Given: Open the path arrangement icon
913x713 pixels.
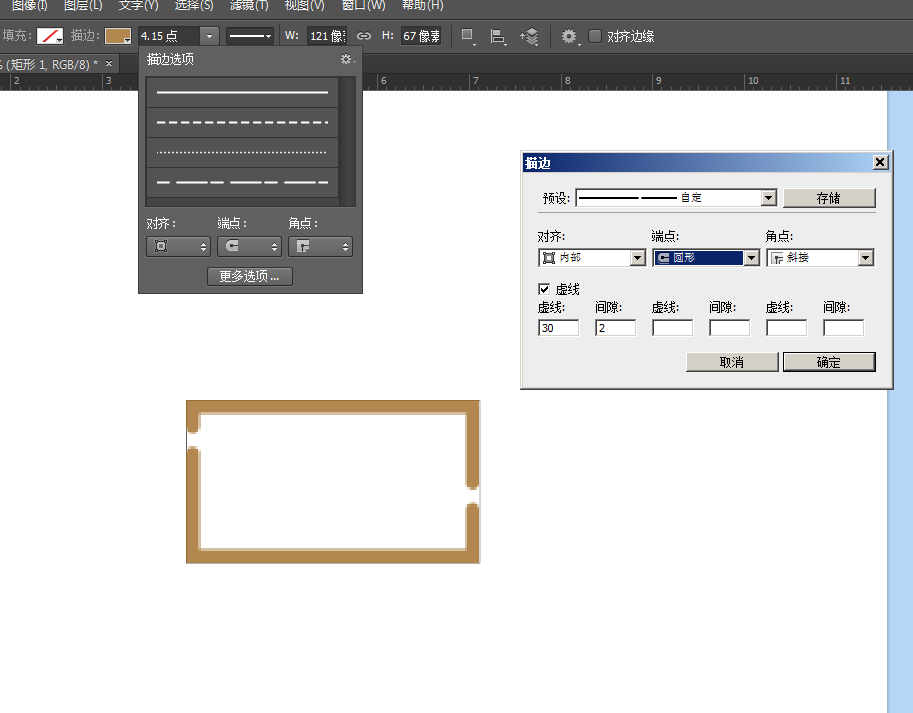Looking at the screenshot, I should click(x=529, y=36).
